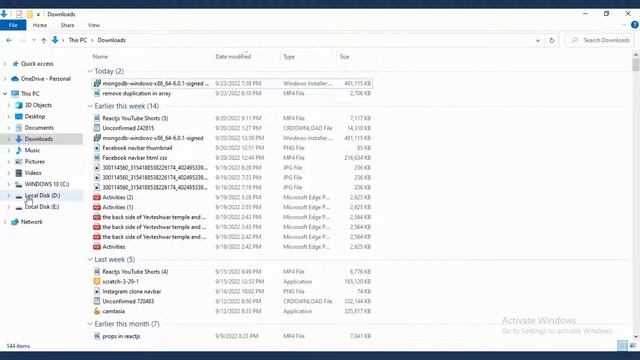Select Downloads in the navigation tree

(38, 139)
